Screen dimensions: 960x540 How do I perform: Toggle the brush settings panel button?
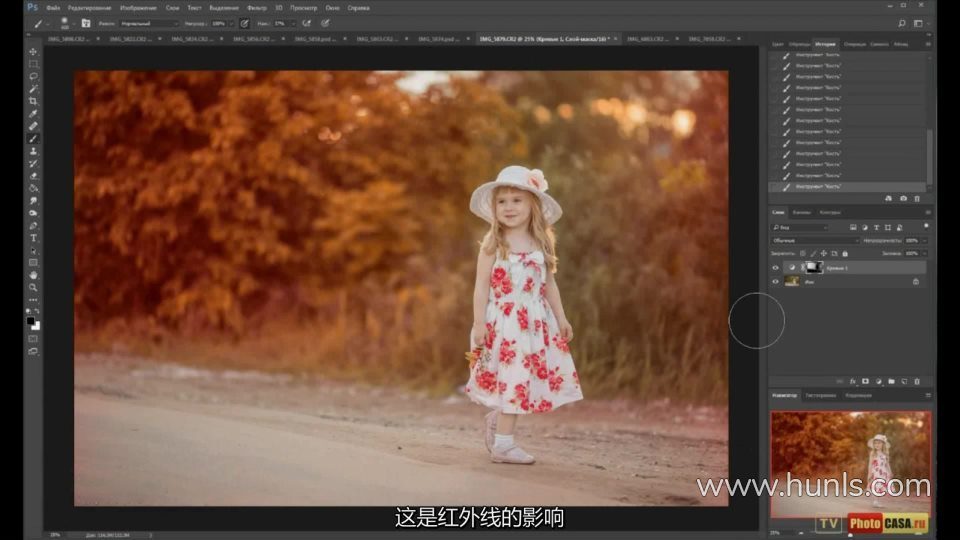[86, 23]
